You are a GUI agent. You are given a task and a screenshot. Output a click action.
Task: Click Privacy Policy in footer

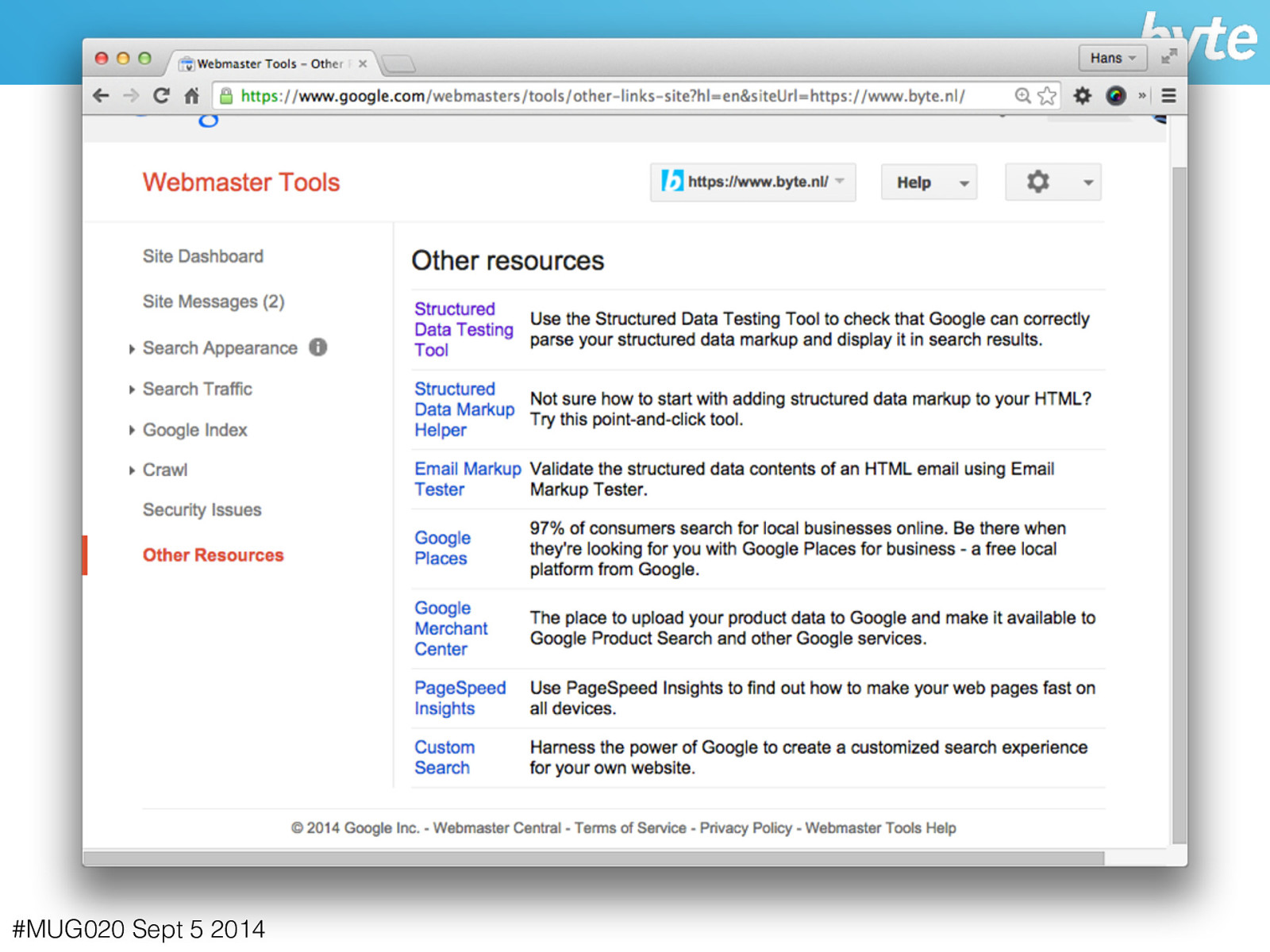(745, 827)
